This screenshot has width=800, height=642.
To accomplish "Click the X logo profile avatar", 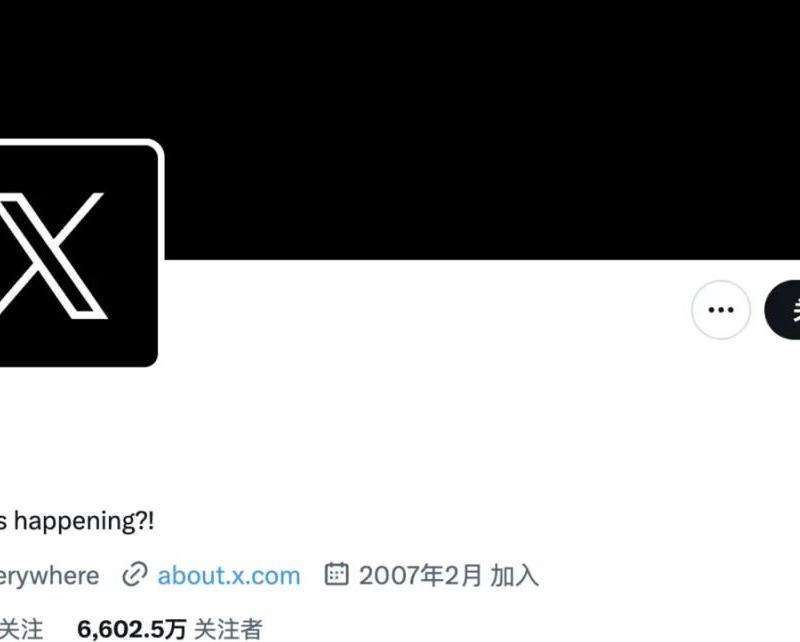I will tap(78, 254).
